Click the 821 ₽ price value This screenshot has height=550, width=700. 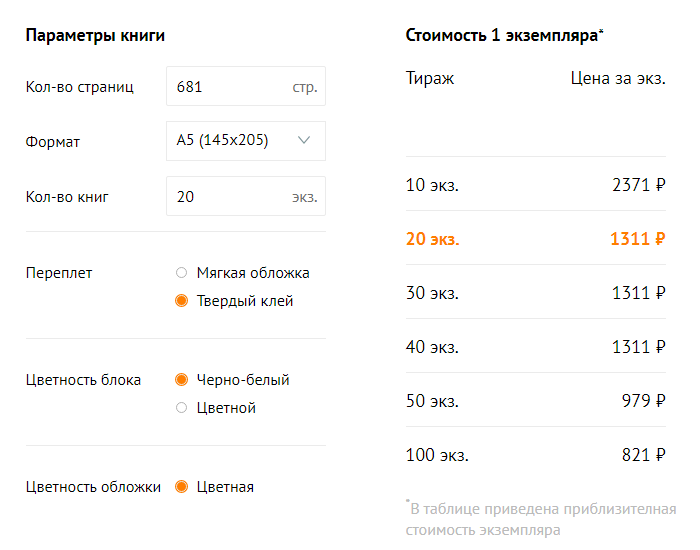(x=643, y=455)
